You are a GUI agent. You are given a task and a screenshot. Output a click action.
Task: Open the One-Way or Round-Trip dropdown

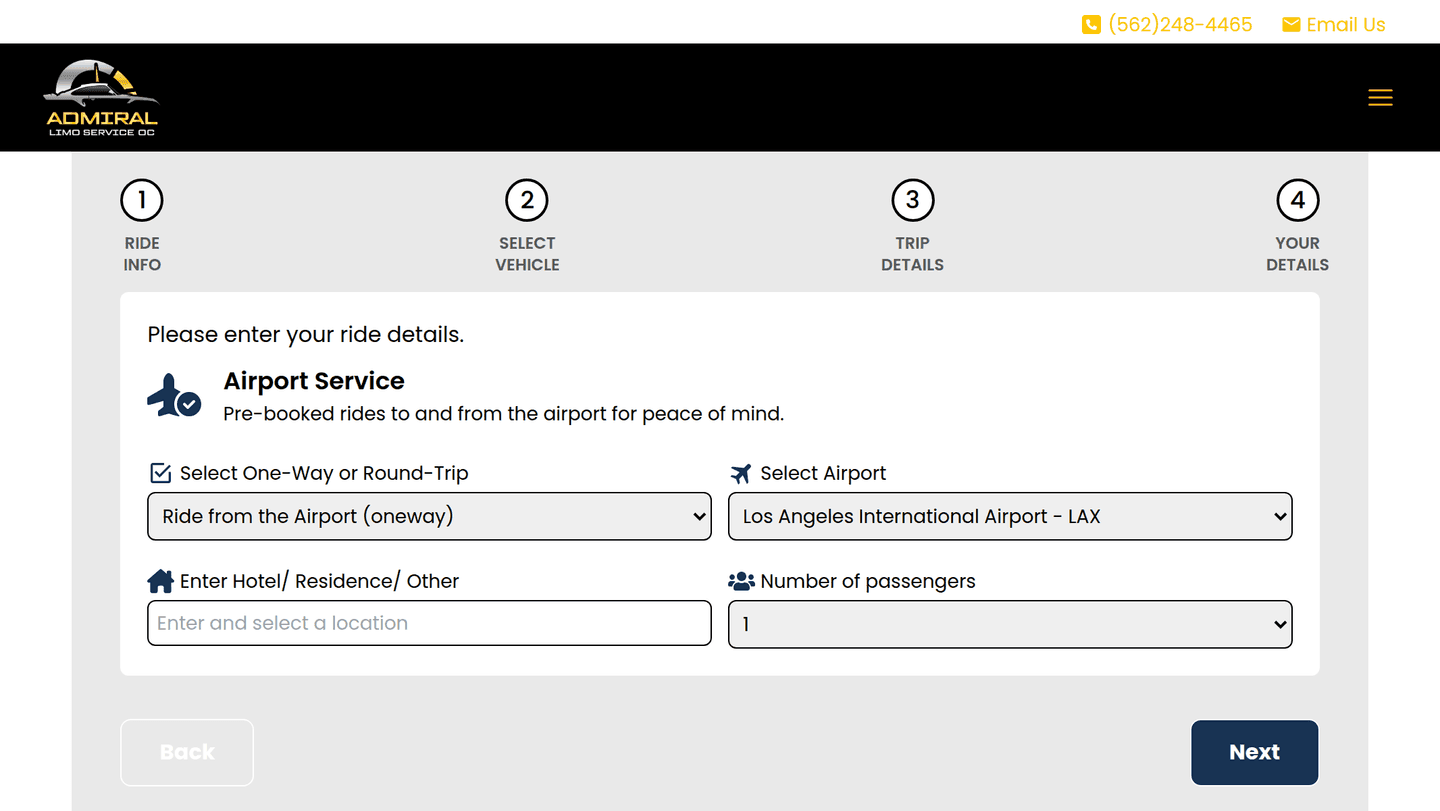(x=429, y=516)
